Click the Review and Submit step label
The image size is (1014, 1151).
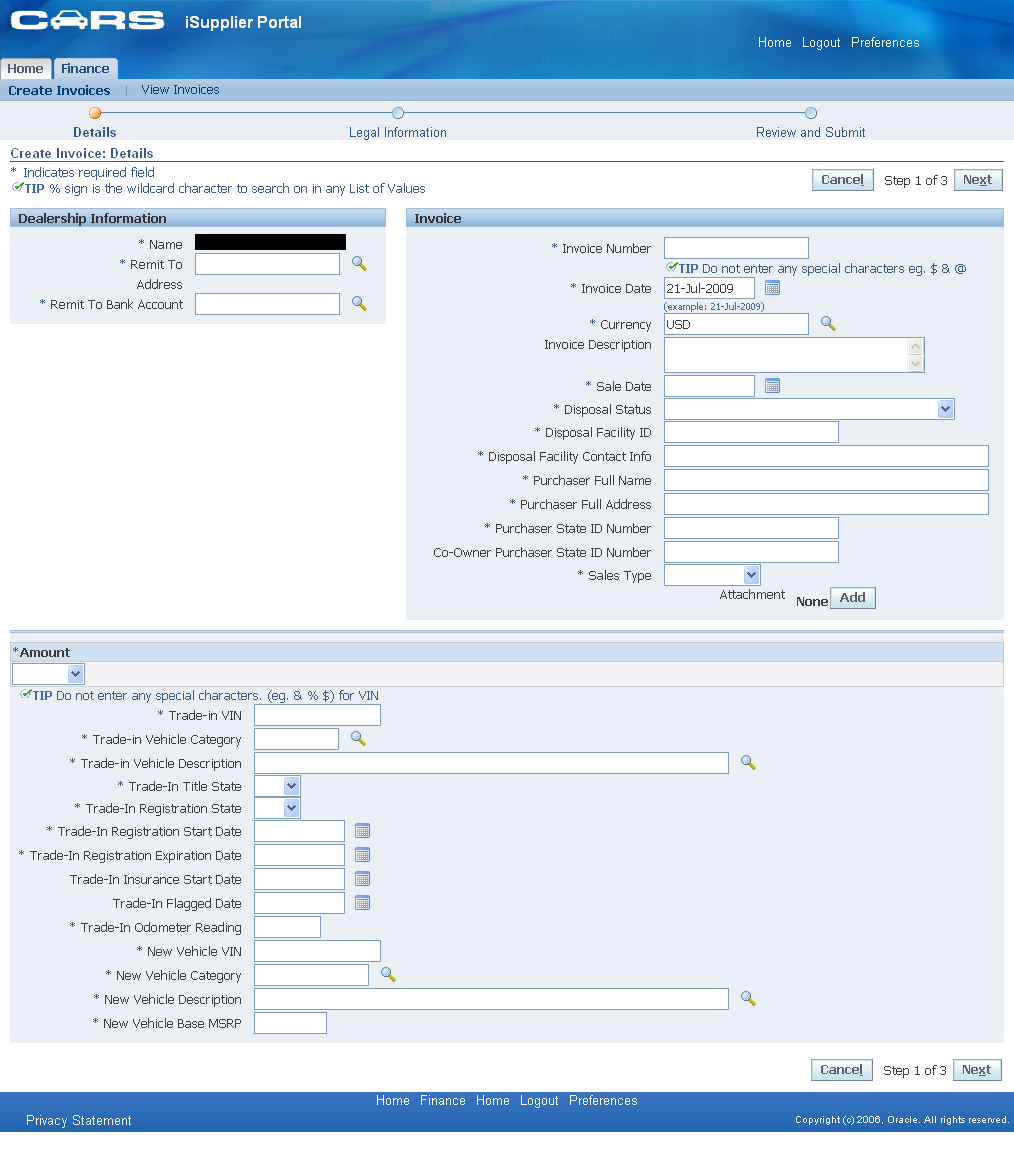pos(811,132)
